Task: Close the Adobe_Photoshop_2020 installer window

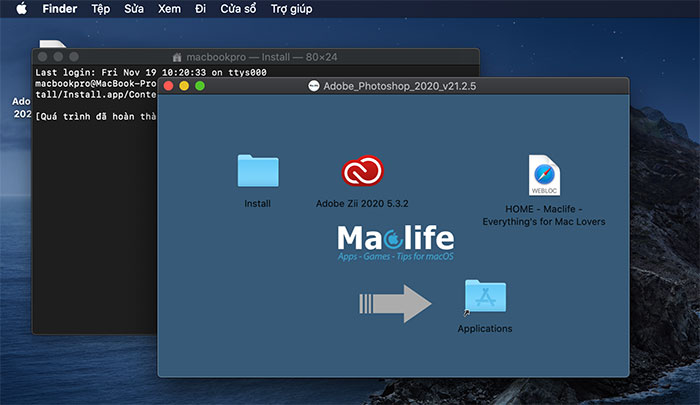Action: (169, 87)
